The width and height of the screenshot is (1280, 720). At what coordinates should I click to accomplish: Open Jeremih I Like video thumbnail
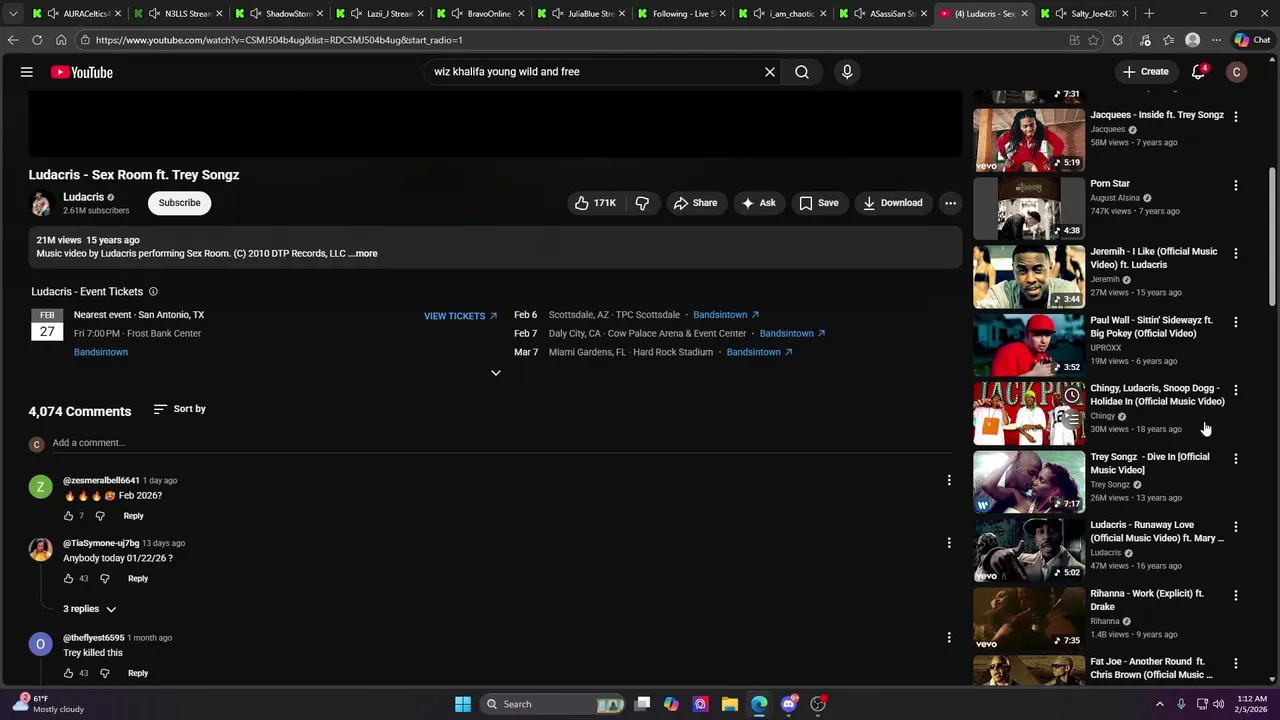pos(1029,277)
